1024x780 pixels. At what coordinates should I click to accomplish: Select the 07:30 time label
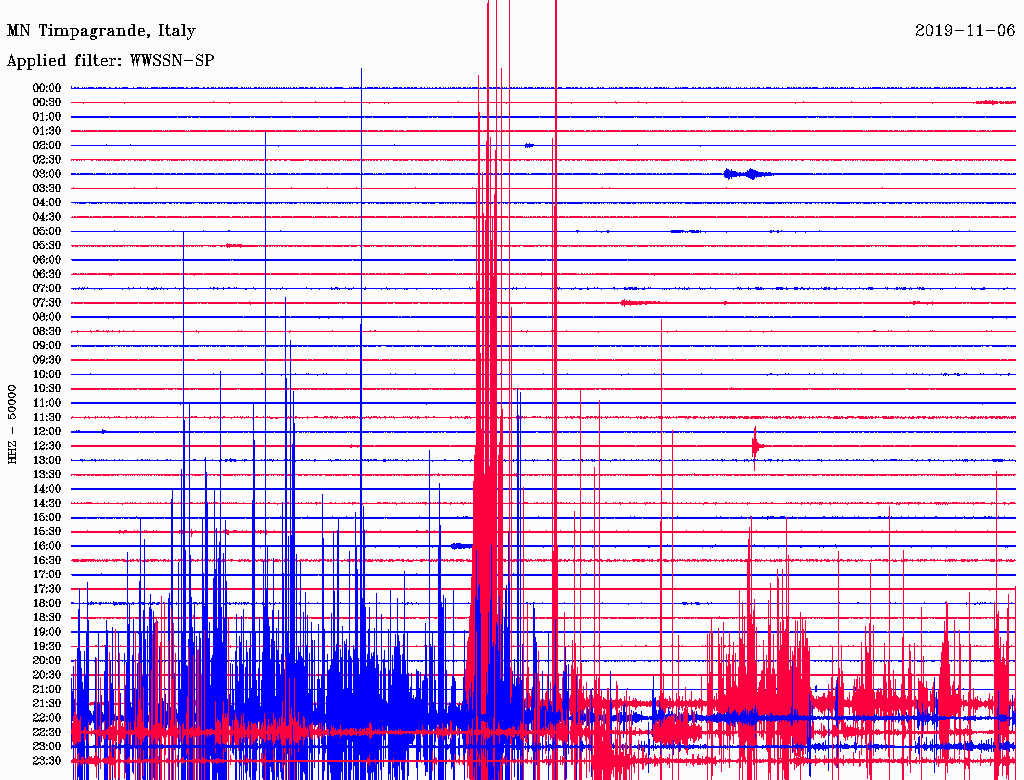pos(47,302)
